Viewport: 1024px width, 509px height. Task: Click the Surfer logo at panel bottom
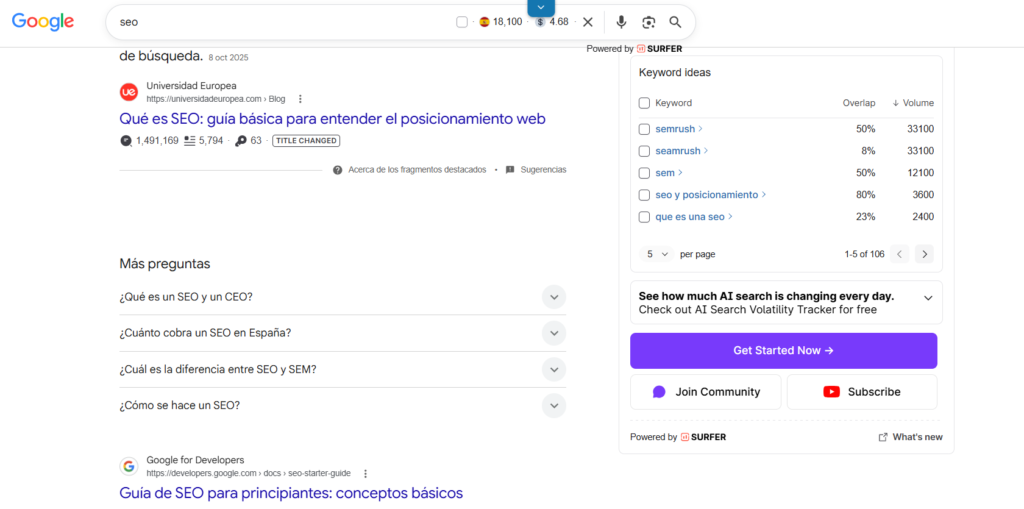tap(703, 437)
